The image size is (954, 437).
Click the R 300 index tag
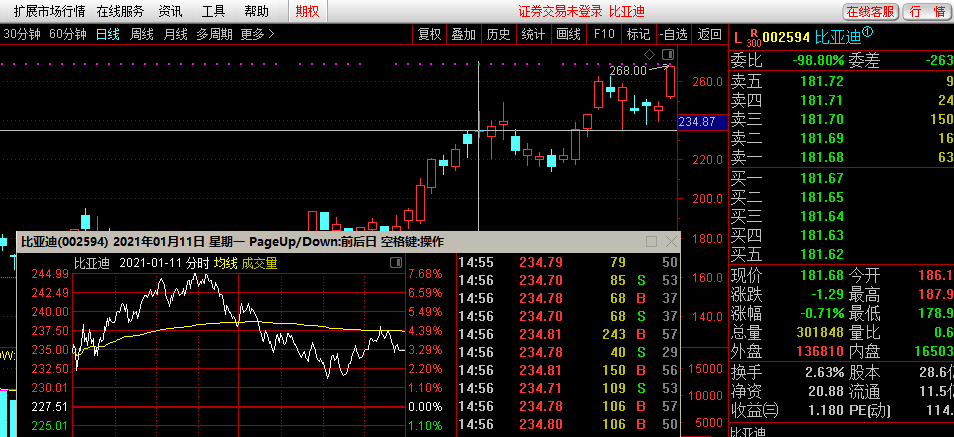[x=754, y=37]
